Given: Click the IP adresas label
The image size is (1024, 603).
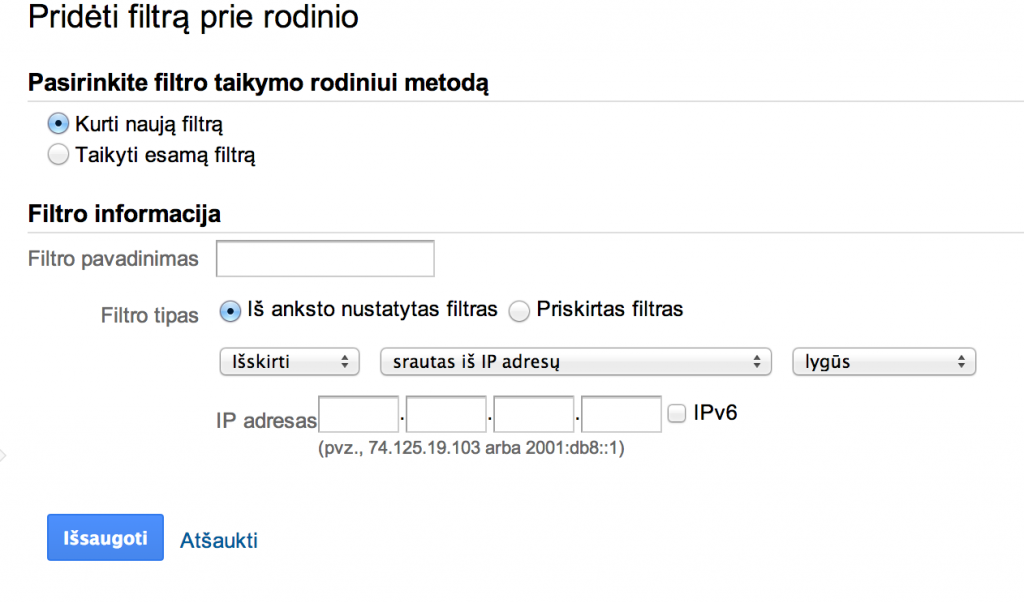Looking at the screenshot, I should tap(266, 421).
